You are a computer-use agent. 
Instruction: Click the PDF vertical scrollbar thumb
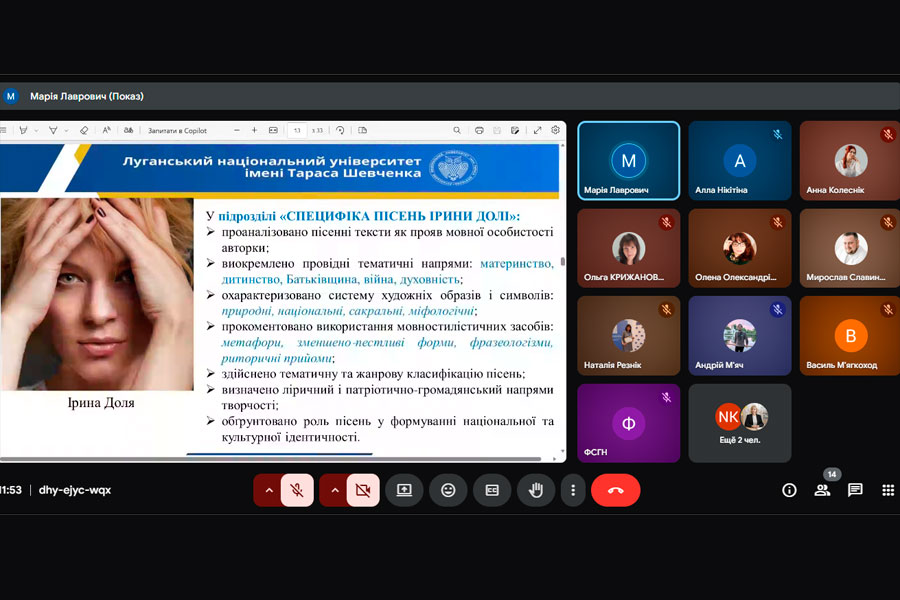coord(562,261)
